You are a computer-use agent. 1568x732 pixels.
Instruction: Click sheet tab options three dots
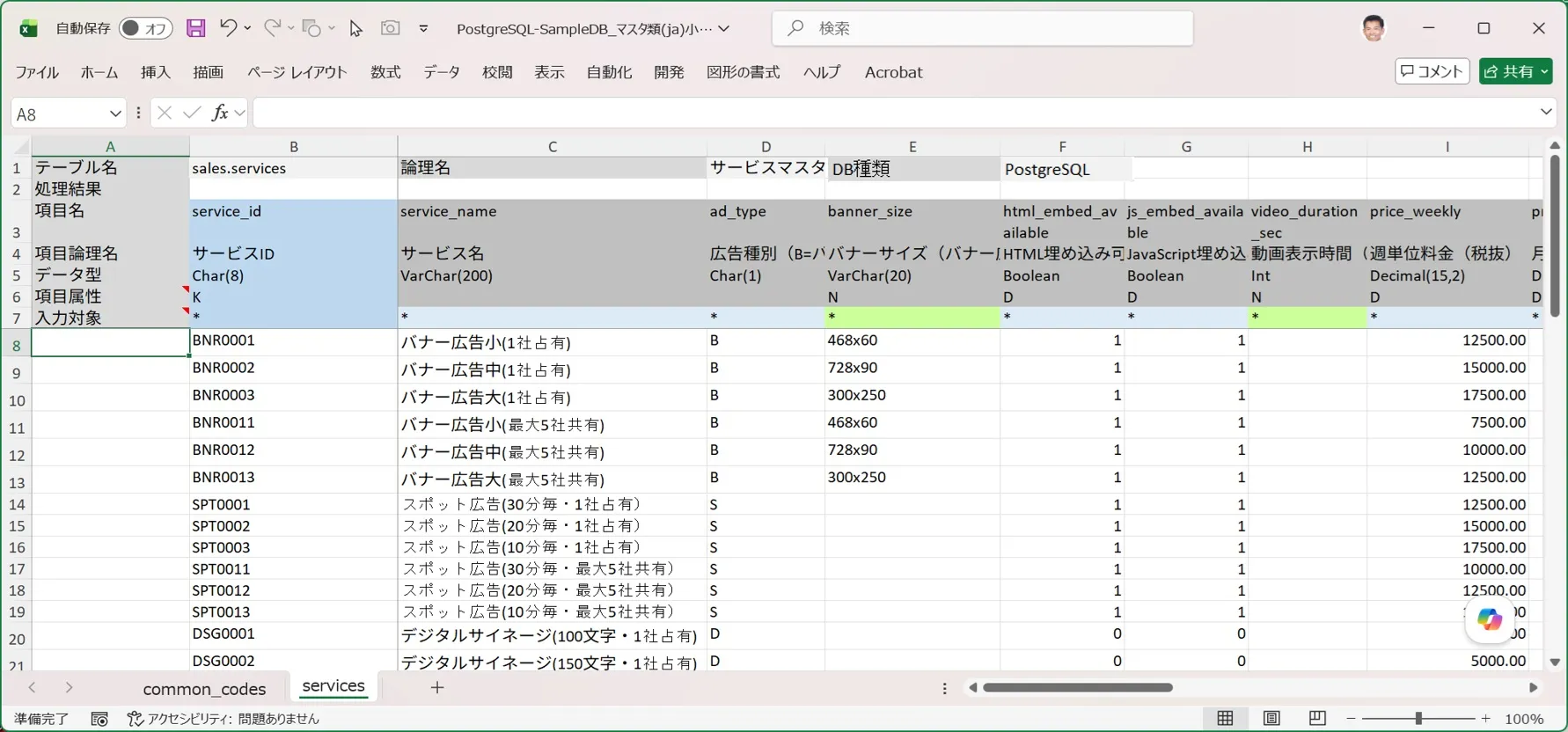click(x=945, y=688)
